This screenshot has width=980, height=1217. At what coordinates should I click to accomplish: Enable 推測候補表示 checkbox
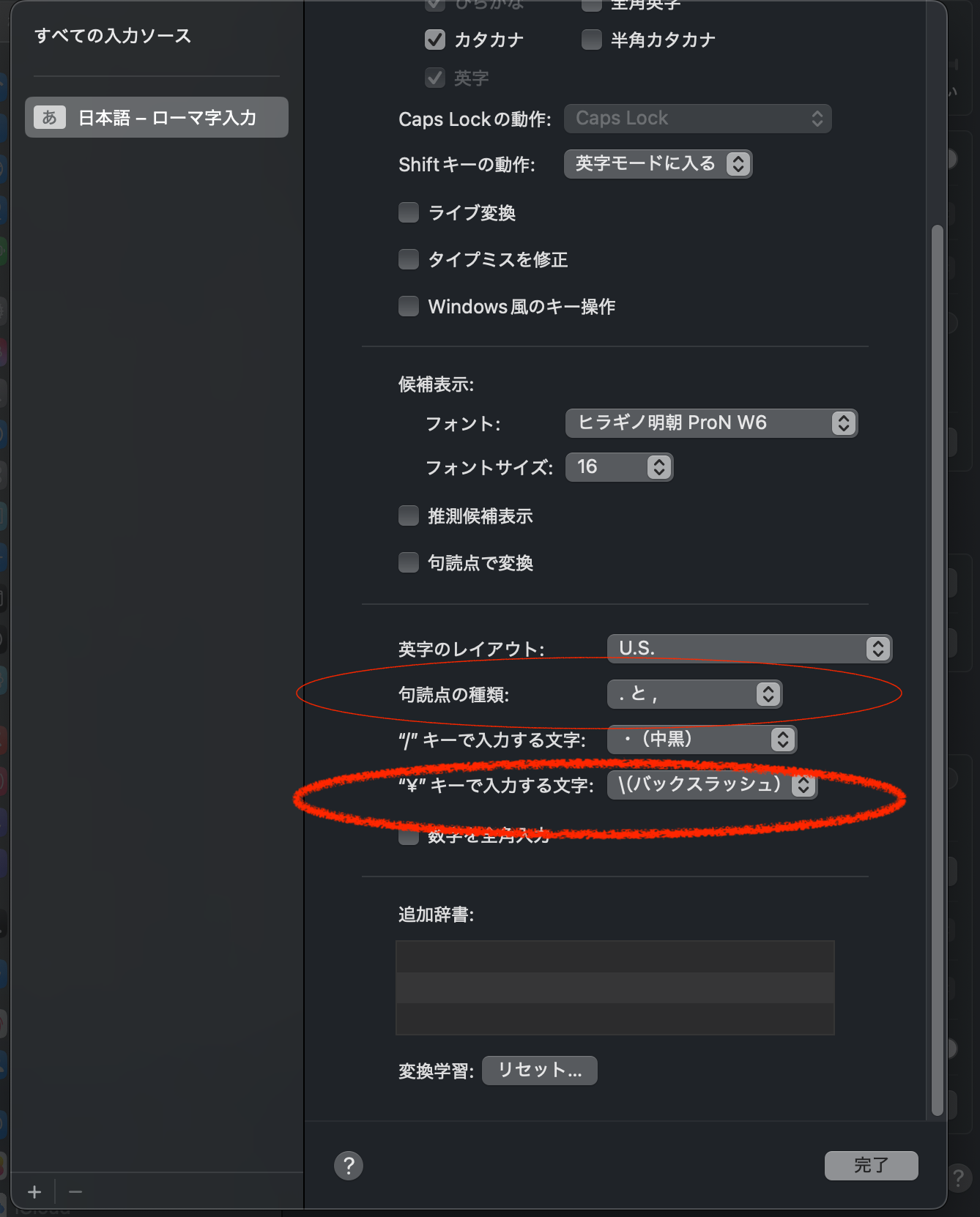pyautogui.click(x=409, y=516)
